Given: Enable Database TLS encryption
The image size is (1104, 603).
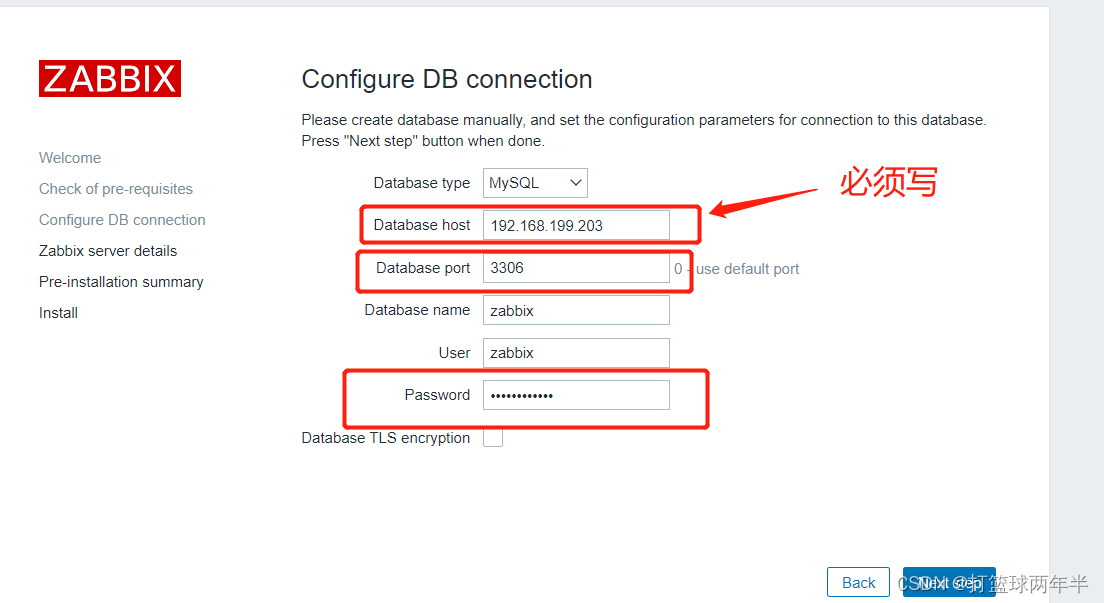Looking at the screenshot, I should pos(492,436).
